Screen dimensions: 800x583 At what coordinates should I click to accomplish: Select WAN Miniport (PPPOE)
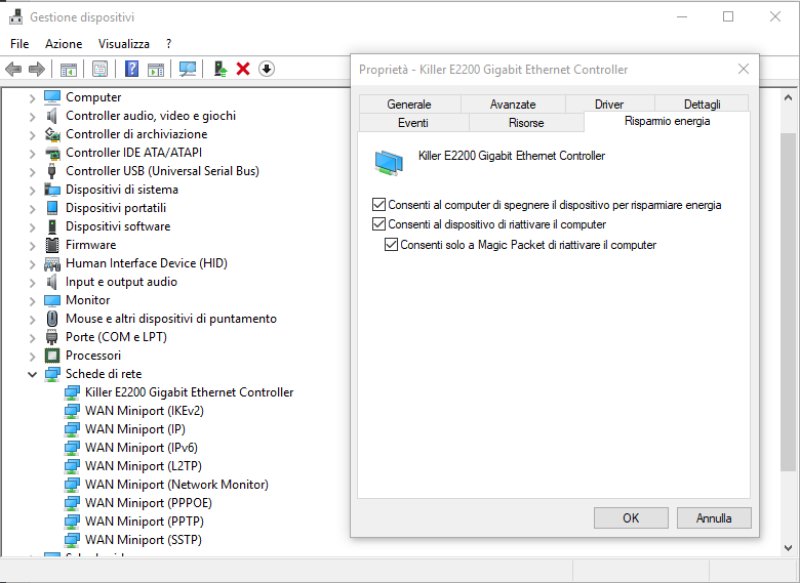[148, 503]
